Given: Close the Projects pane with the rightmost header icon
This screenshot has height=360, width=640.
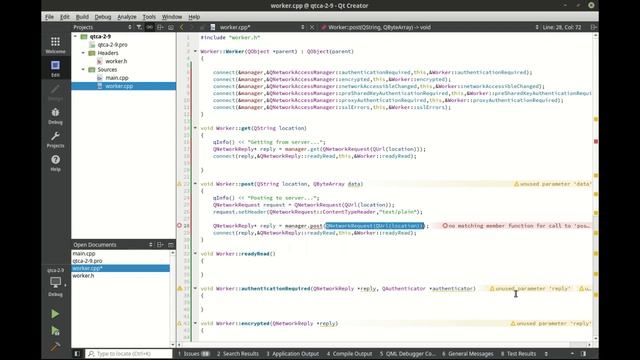Looking at the screenshot, I should pyautogui.click(x=171, y=27).
